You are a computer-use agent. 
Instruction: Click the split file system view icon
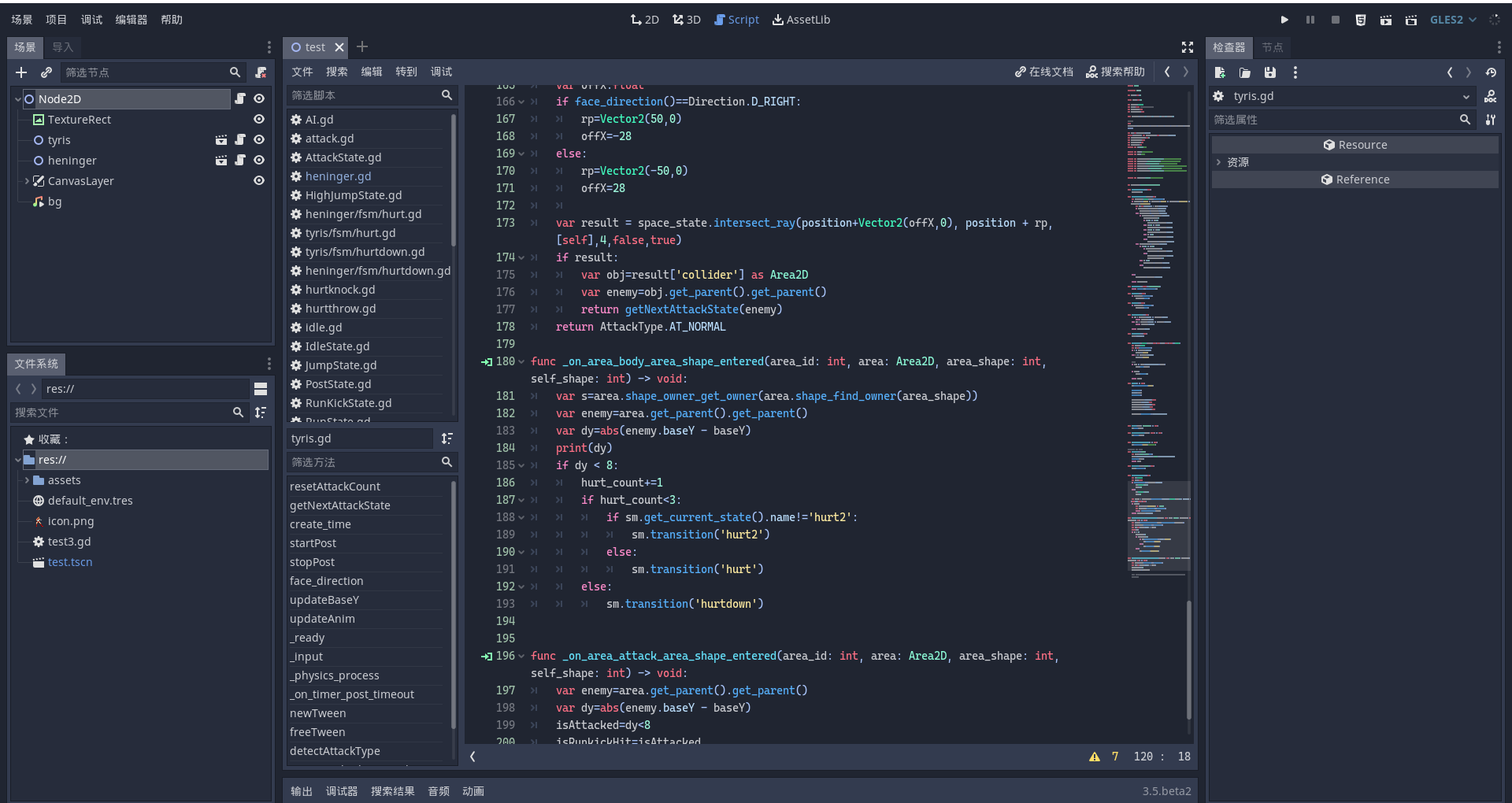261,389
